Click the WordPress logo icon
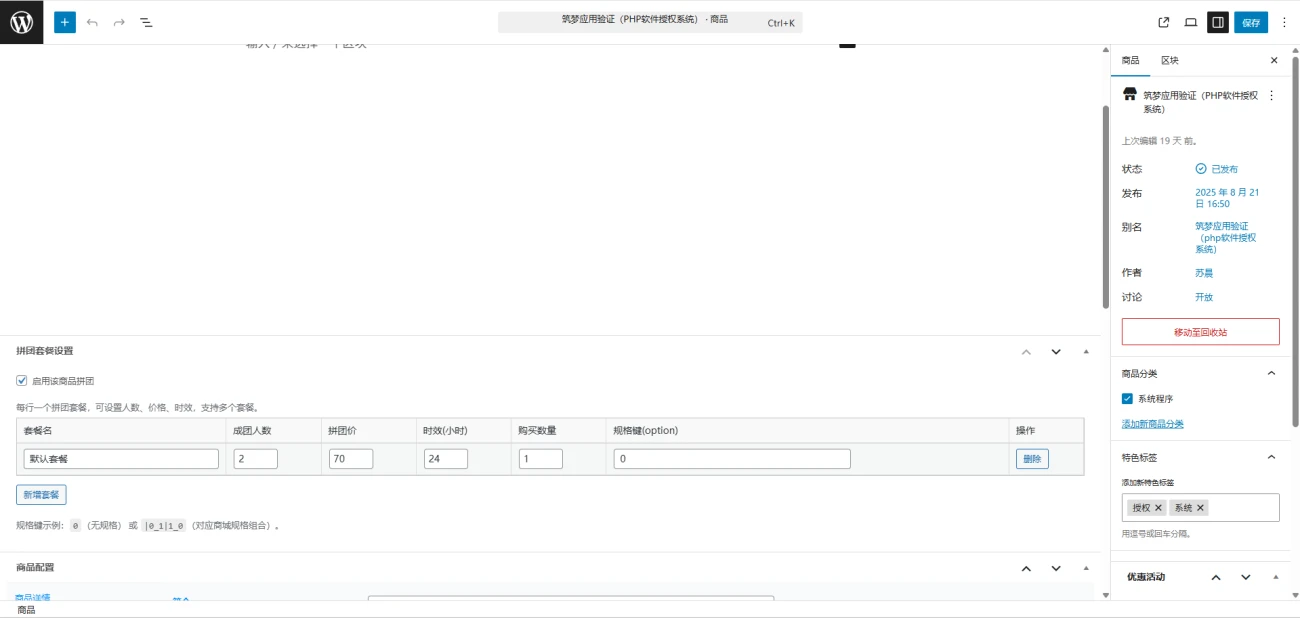 (x=21, y=22)
